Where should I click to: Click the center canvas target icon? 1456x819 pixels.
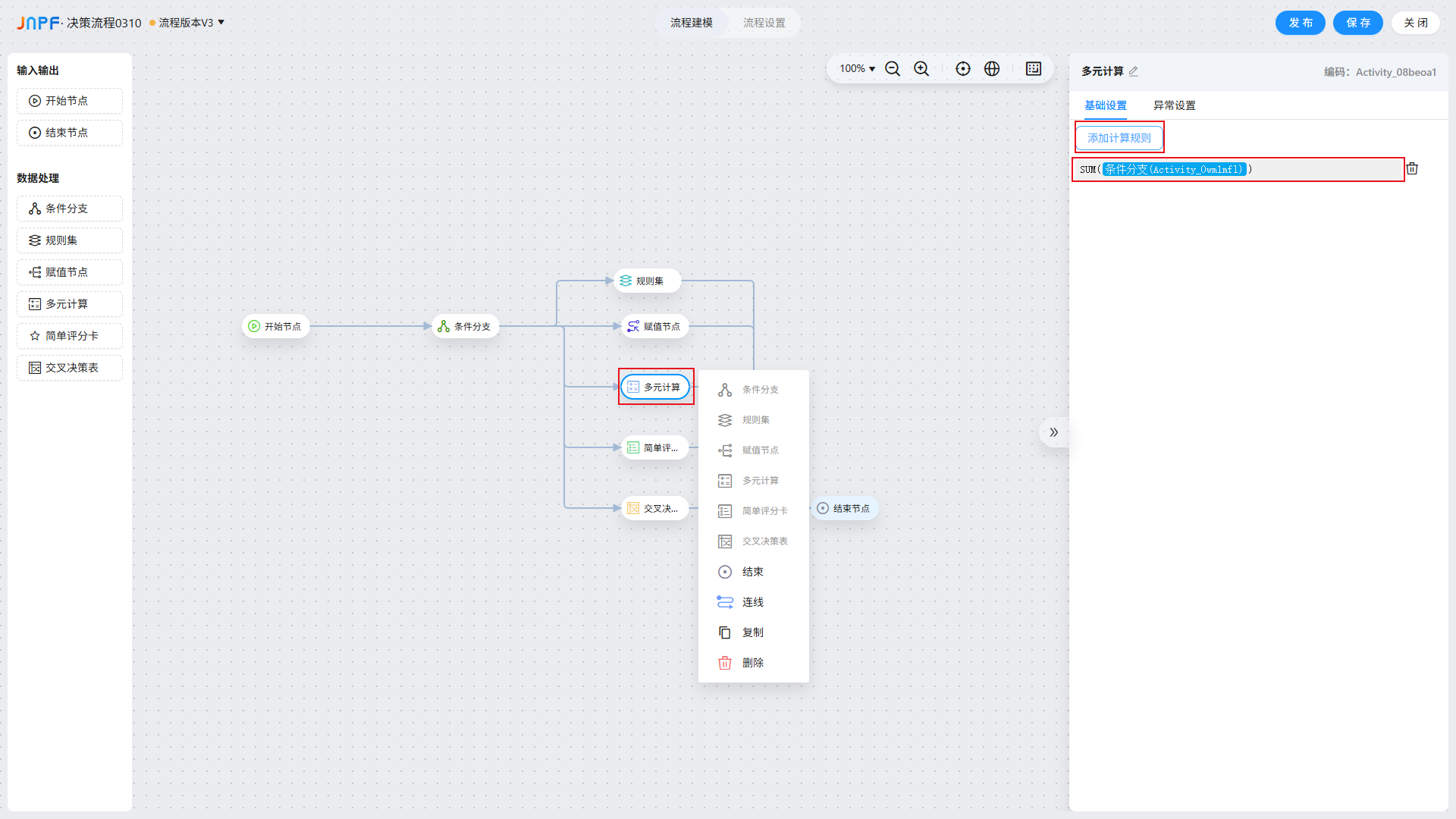pyautogui.click(x=963, y=69)
